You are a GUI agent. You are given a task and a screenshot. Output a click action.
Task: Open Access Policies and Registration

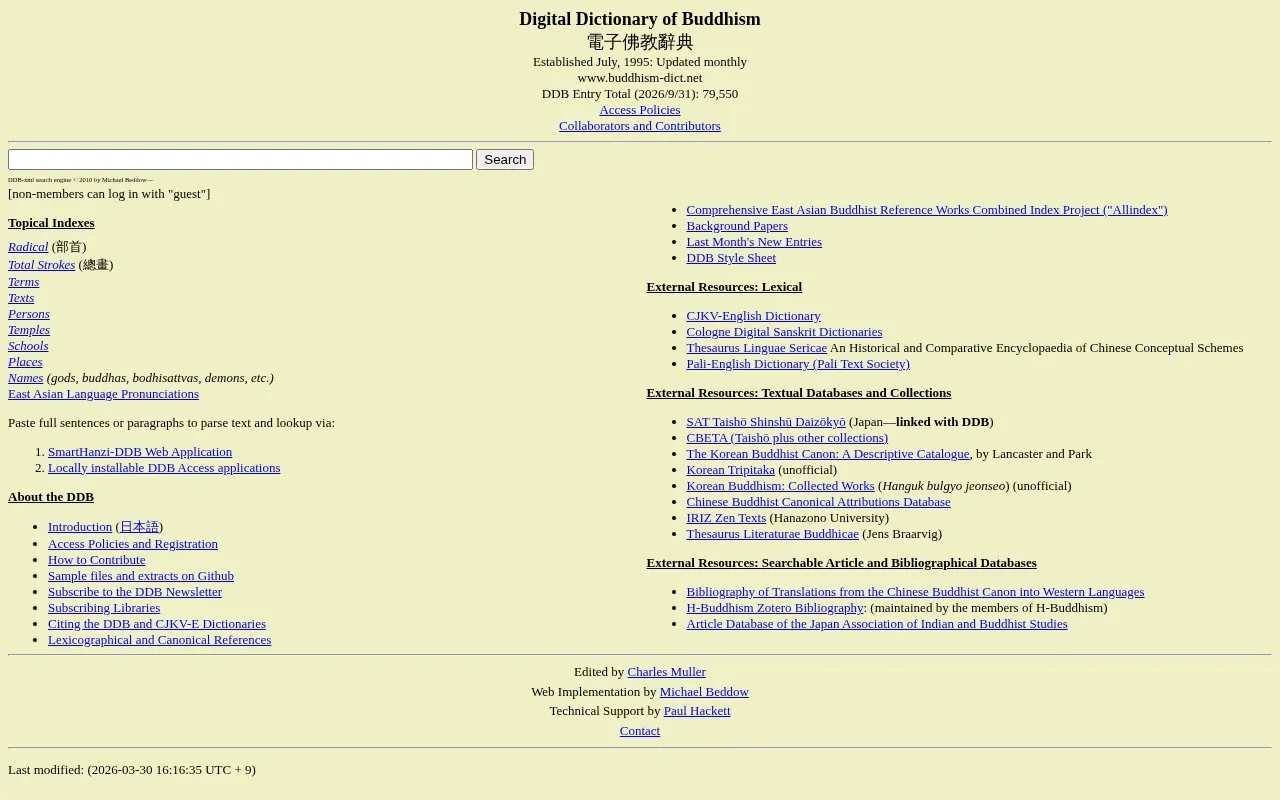pos(133,544)
